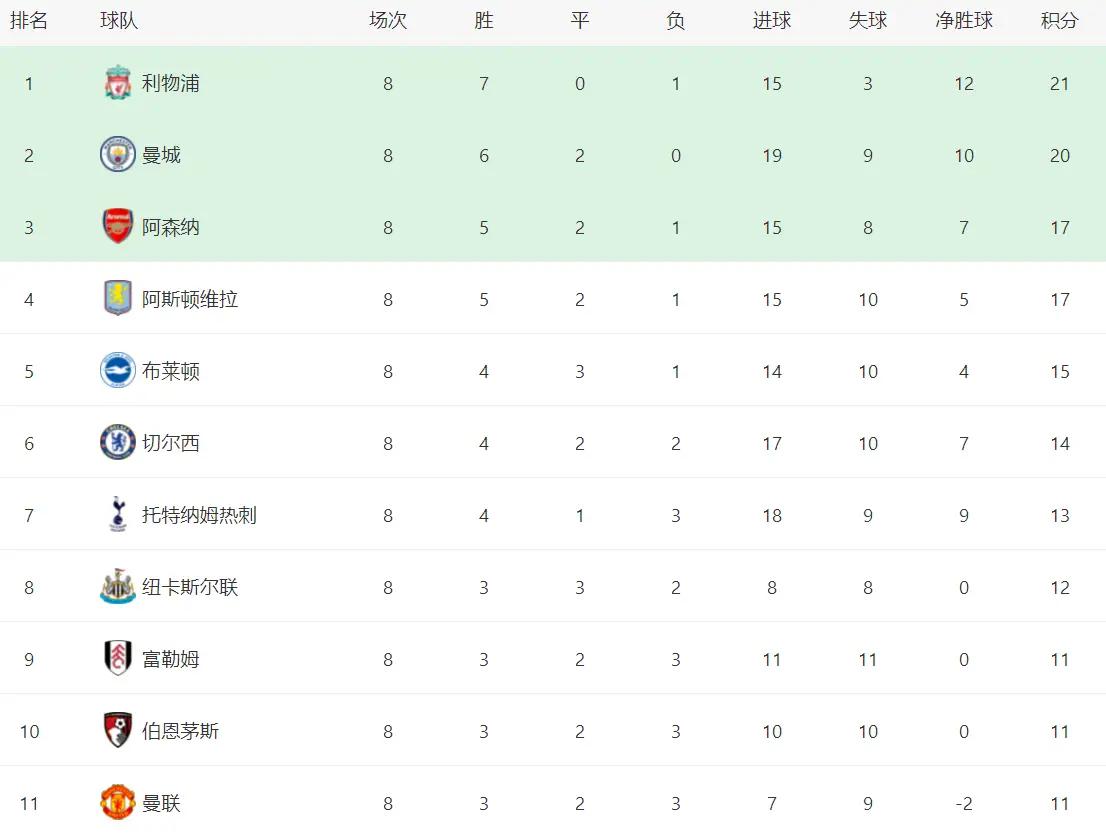
Task: Open the 托特纳姆热刺 team link
Action: (x=199, y=515)
